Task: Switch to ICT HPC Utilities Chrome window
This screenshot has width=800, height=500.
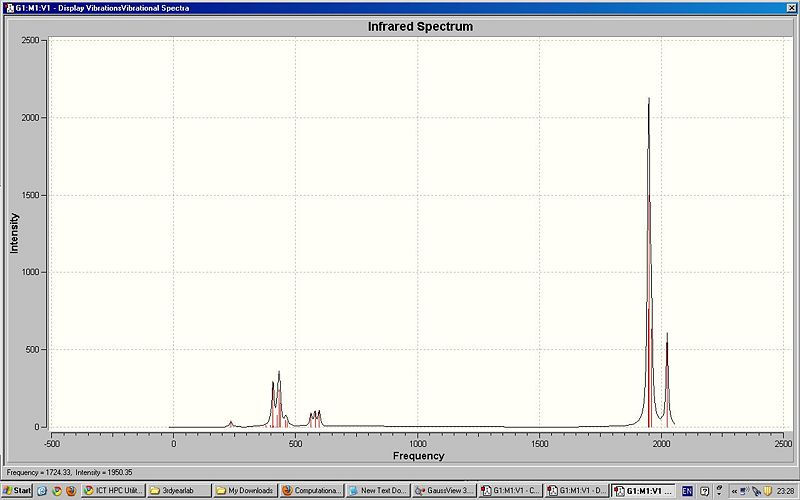Action: pyautogui.click(x=114, y=491)
